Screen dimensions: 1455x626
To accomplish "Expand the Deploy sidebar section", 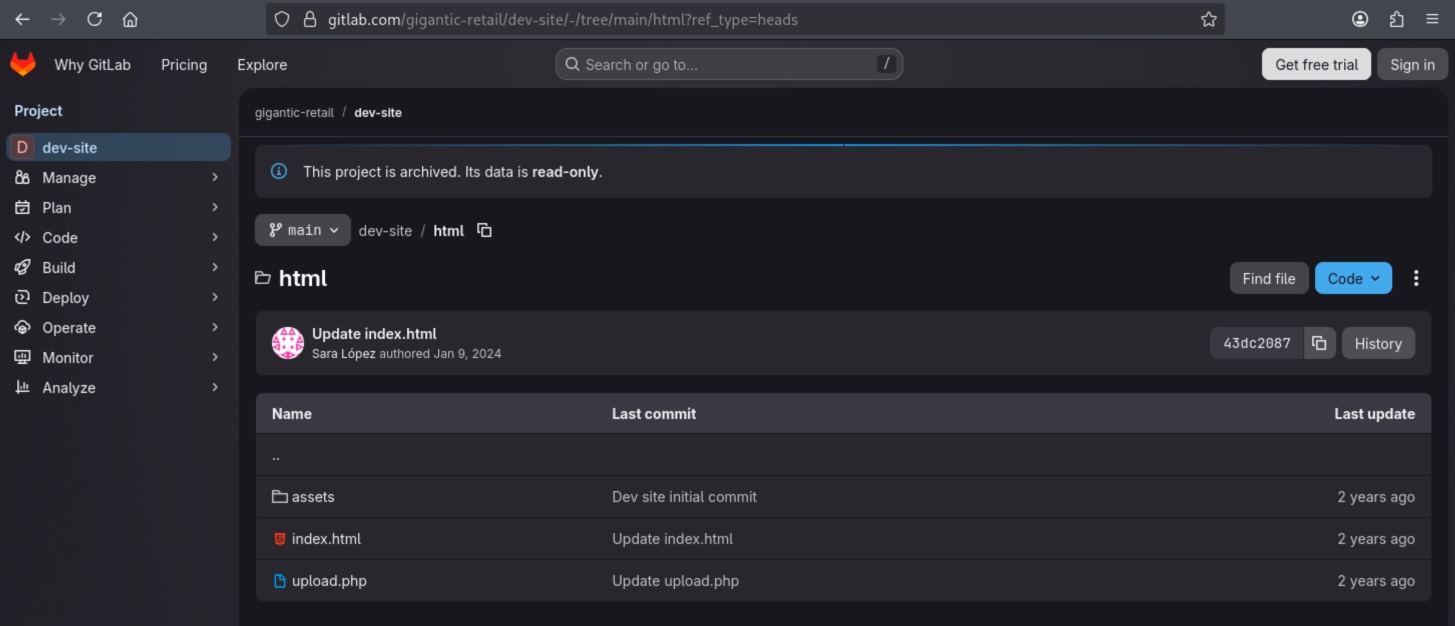I will (65, 297).
